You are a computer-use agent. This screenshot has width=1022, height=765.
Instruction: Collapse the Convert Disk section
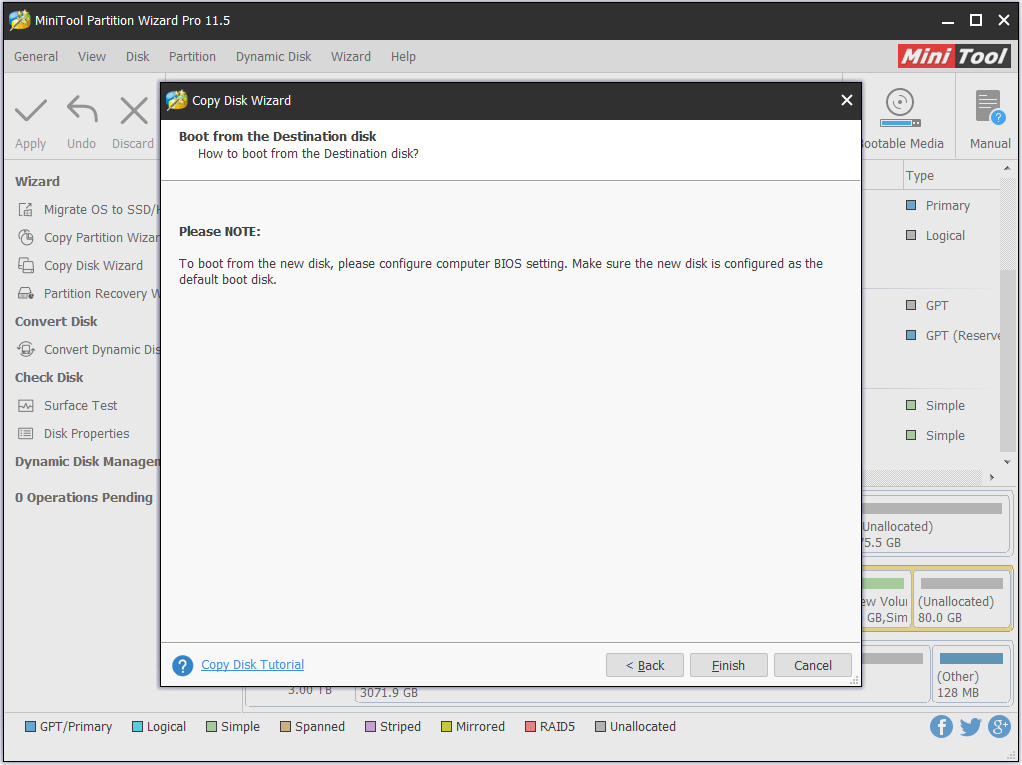click(x=55, y=321)
